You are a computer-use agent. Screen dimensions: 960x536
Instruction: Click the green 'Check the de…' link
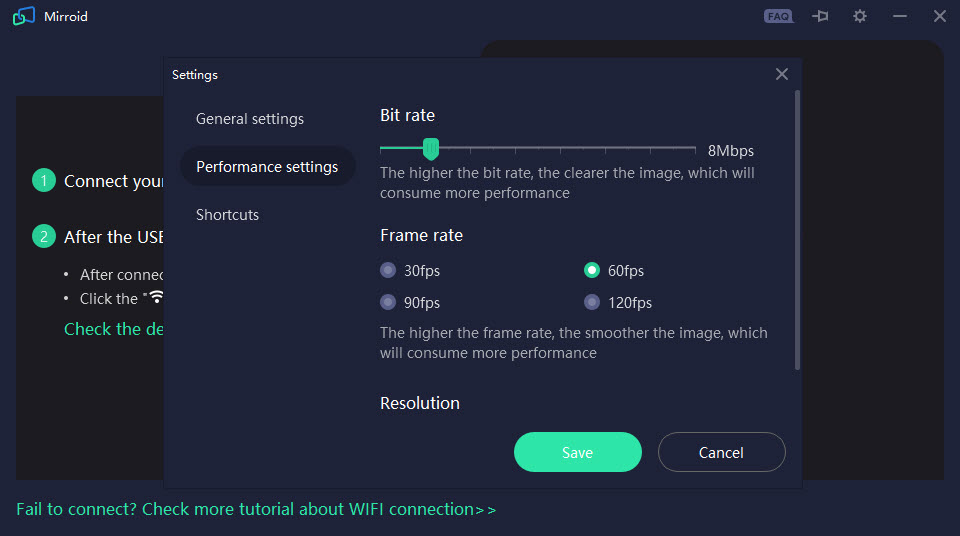coord(114,329)
